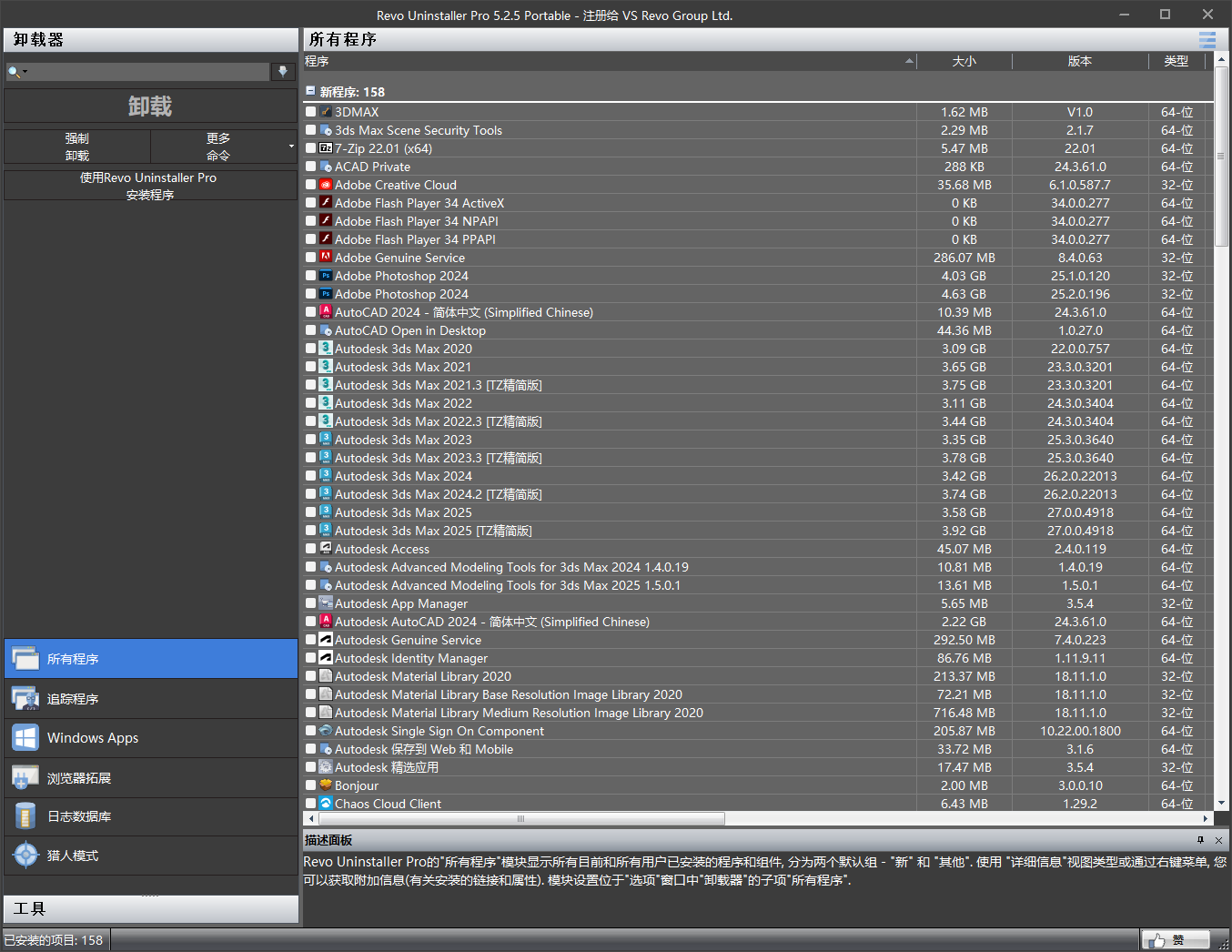Viewport: 1232px width, 952px height.
Task: Select the All Programs sidebar icon
Action: point(25,658)
